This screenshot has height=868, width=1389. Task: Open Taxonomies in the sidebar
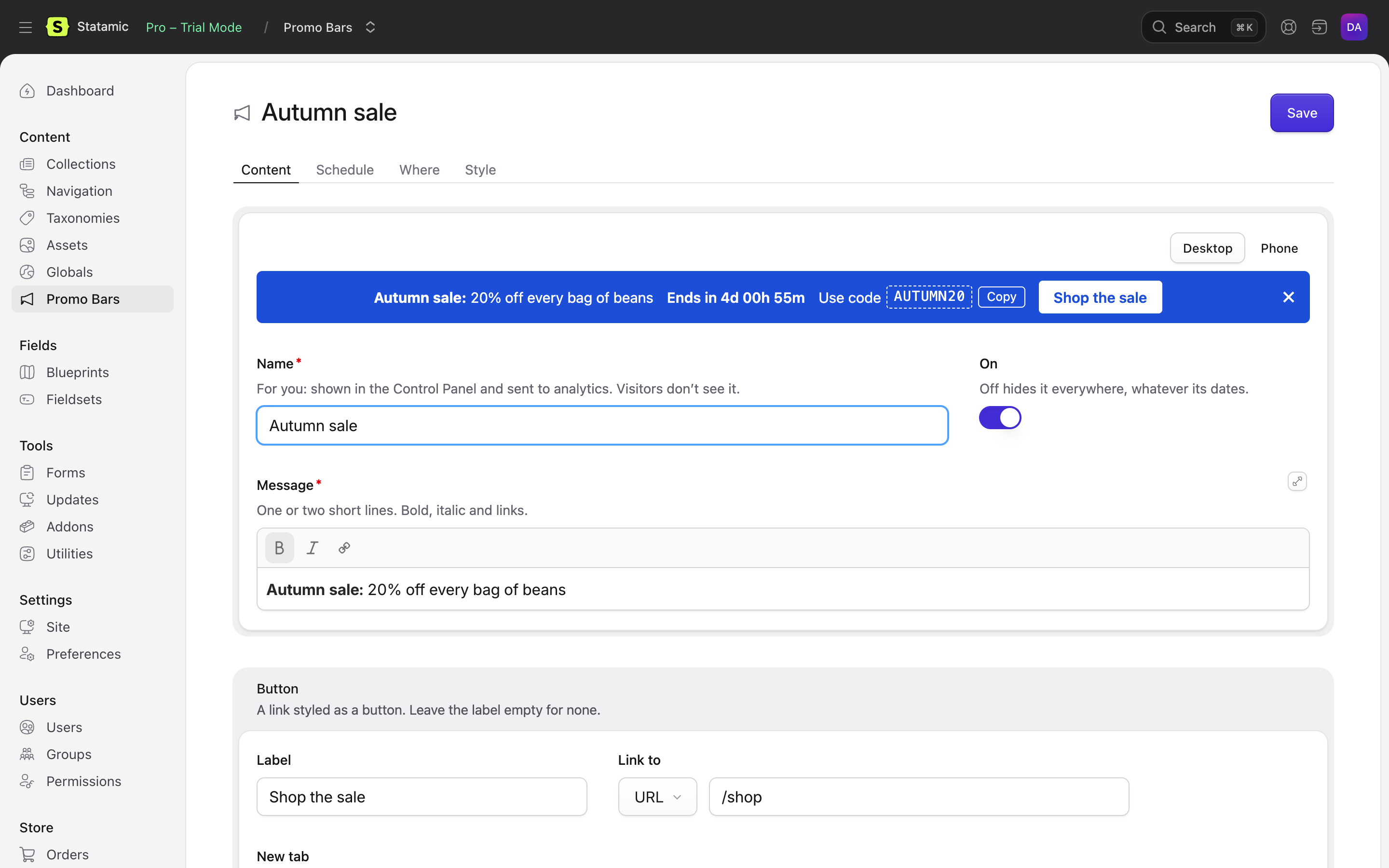(x=93, y=218)
